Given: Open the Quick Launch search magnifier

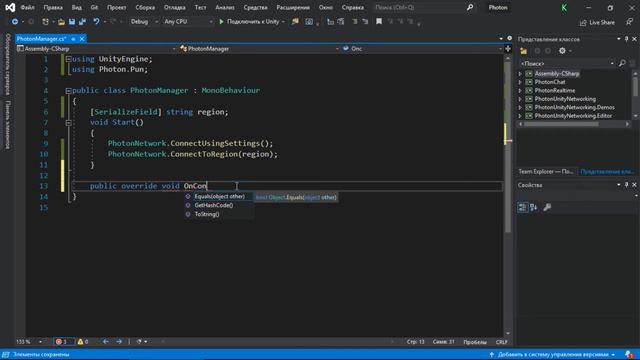Looking at the screenshot, I should [470, 7].
